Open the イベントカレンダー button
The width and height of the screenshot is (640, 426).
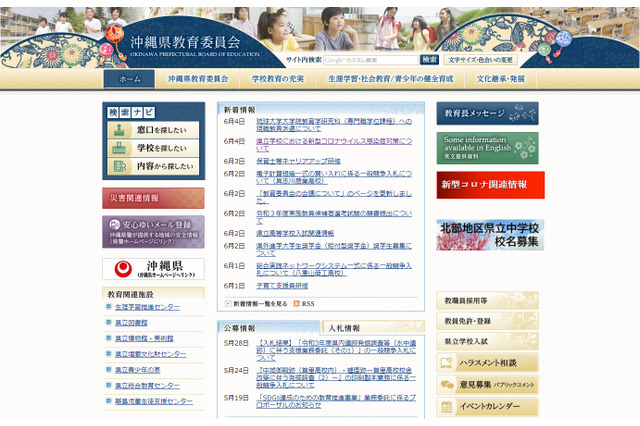click(x=487, y=406)
